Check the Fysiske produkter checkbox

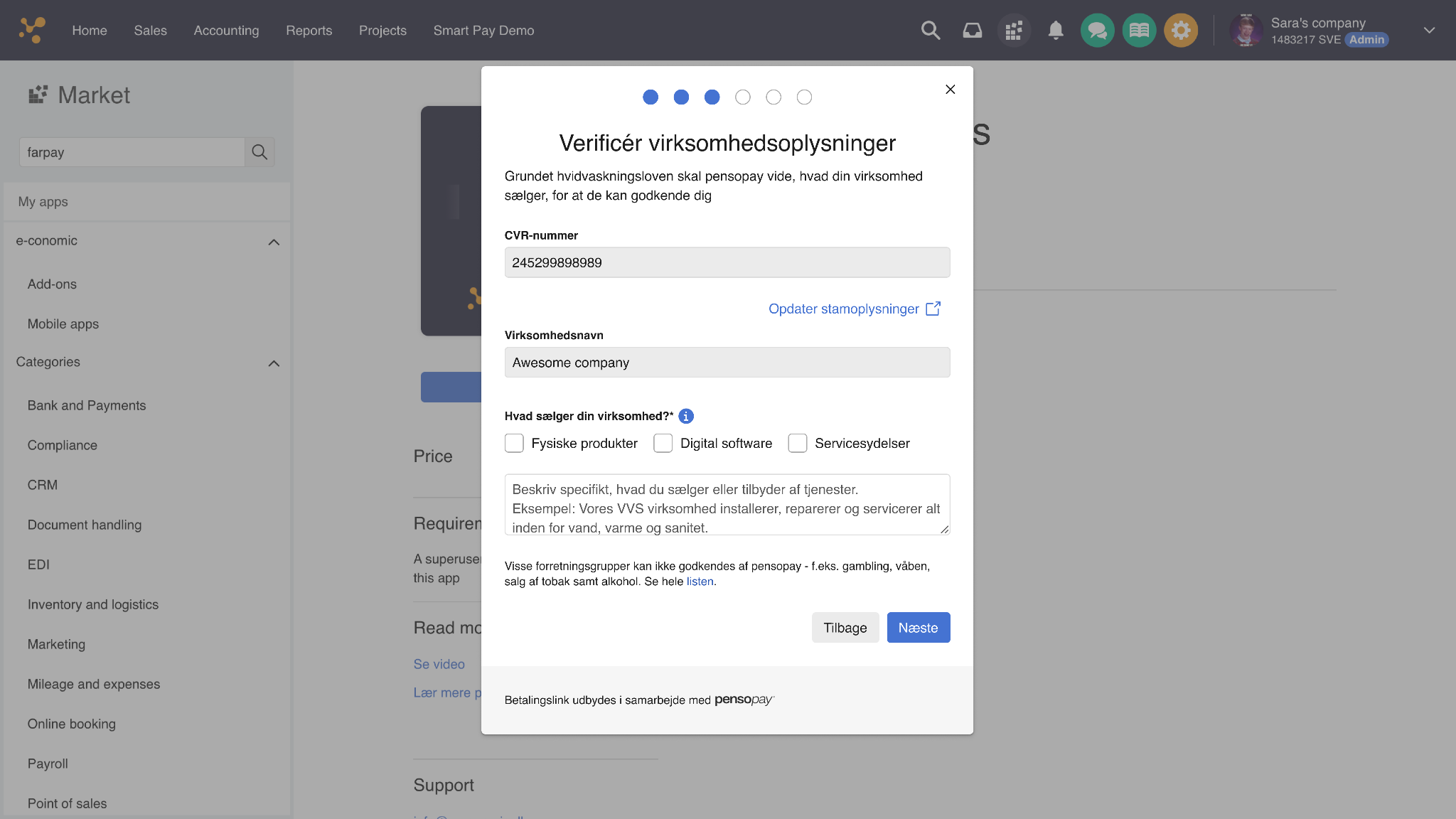tap(514, 443)
